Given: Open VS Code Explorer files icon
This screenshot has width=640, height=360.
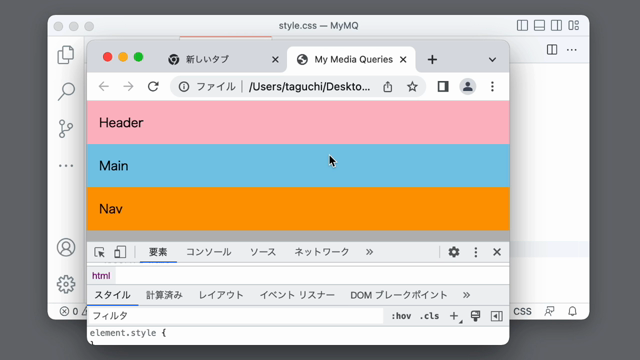Looking at the screenshot, I should [x=66, y=55].
